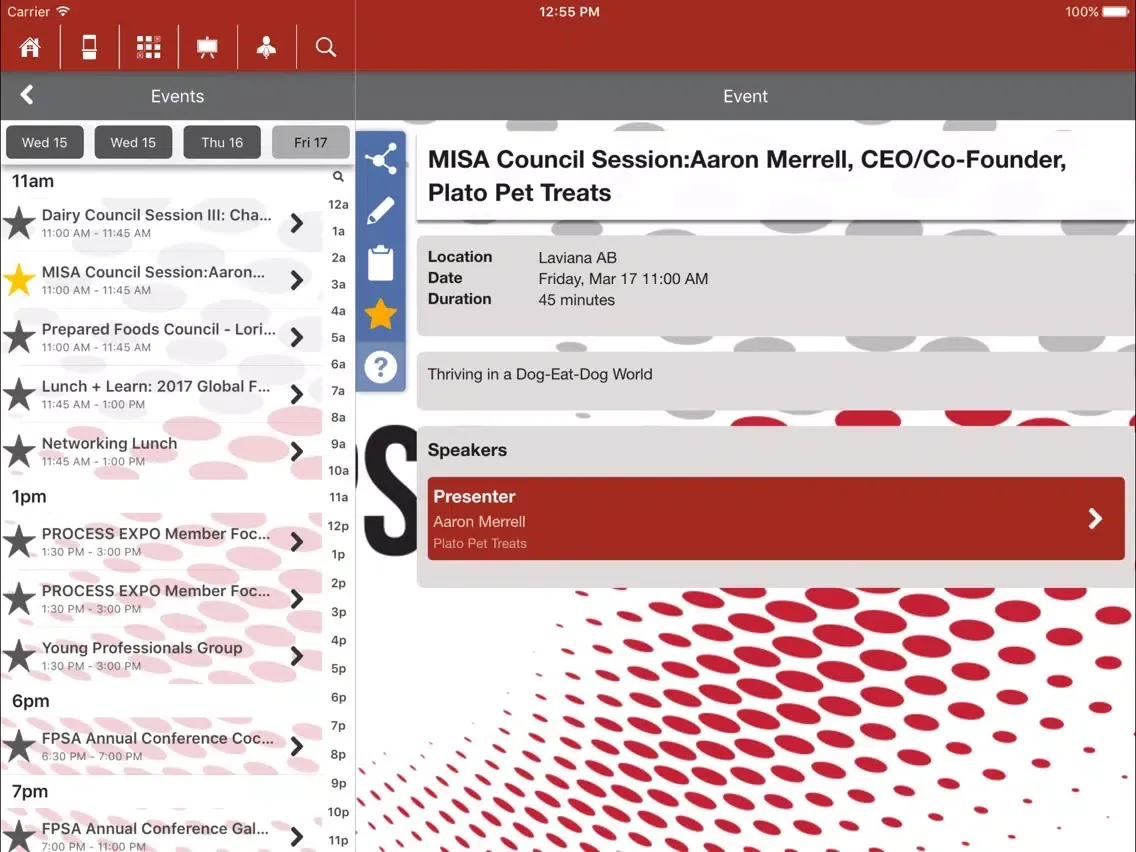Go back using the Events back arrow

pyautogui.click(x=28, y=95)
